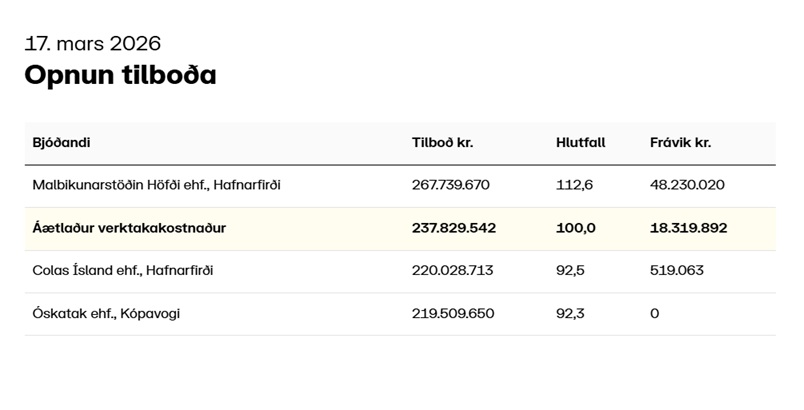This screenshot has width=804, height=410.
Task: Click the 'Frávik kr.' column header
Action: (x=680, y=143)
